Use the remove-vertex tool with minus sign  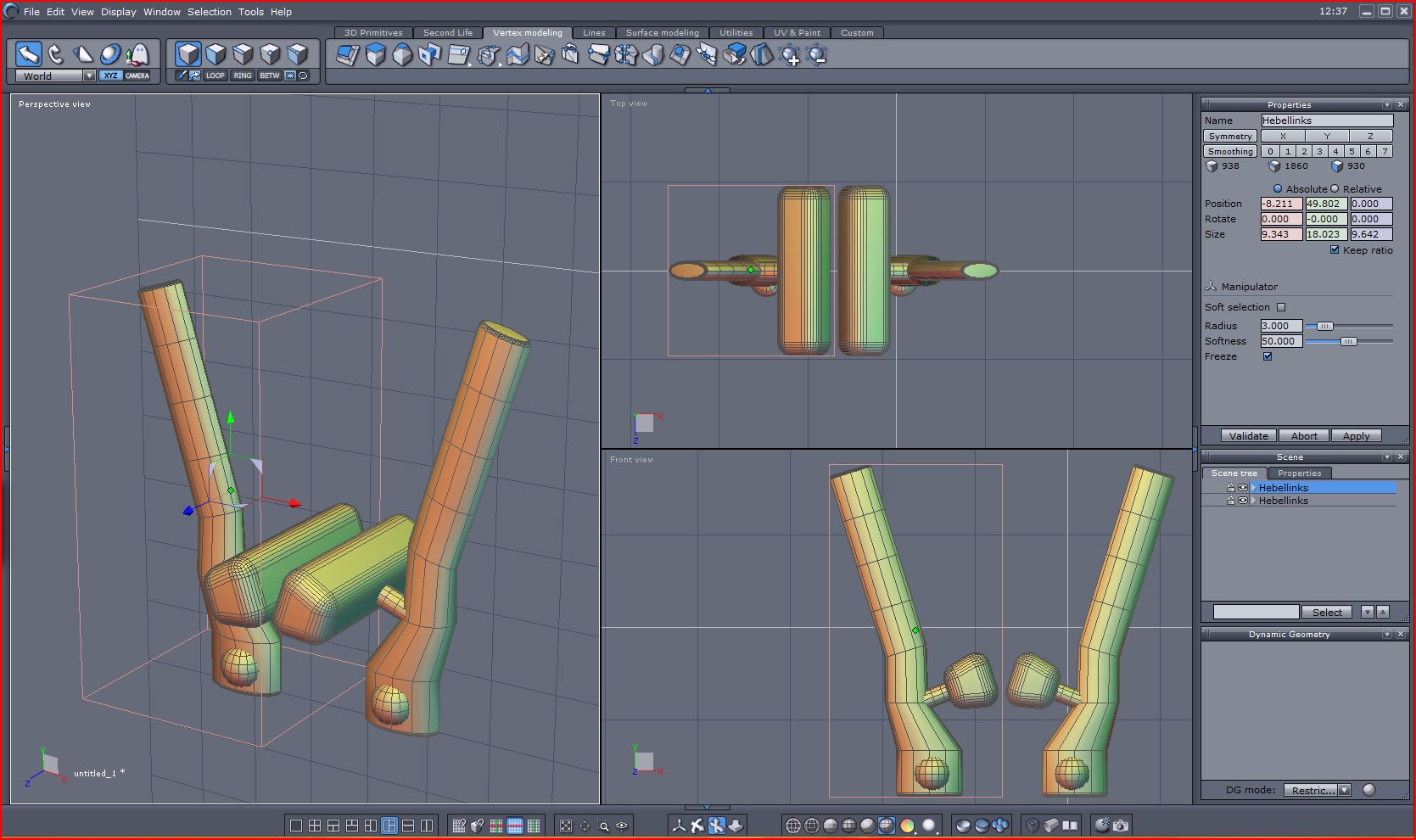[x=816, y=55]
